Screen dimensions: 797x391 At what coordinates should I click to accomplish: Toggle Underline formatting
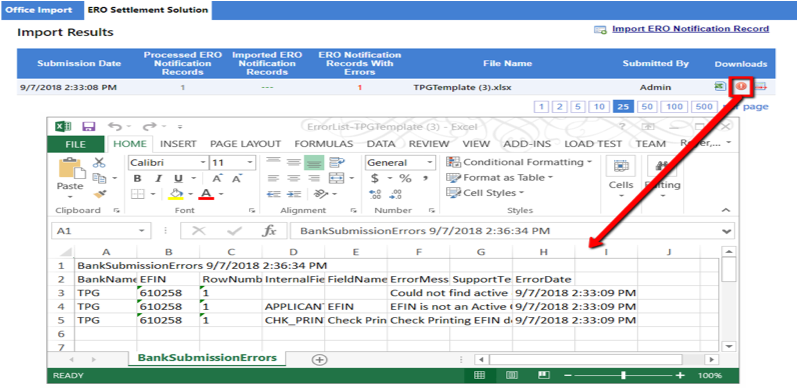click(x=178, y=178)
